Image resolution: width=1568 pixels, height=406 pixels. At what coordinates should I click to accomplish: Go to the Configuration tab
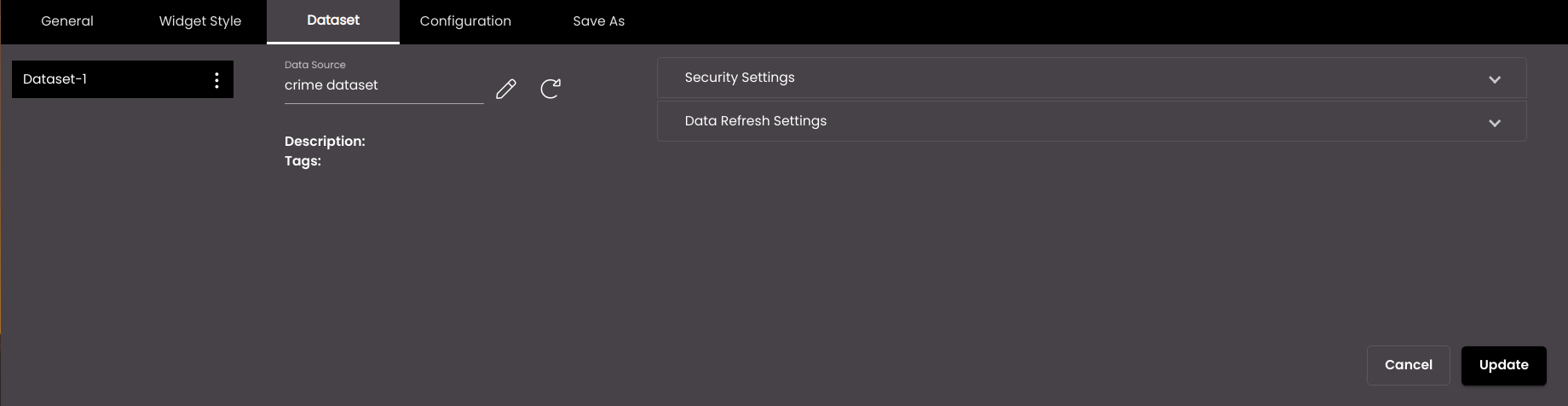(x=465, y=21)
